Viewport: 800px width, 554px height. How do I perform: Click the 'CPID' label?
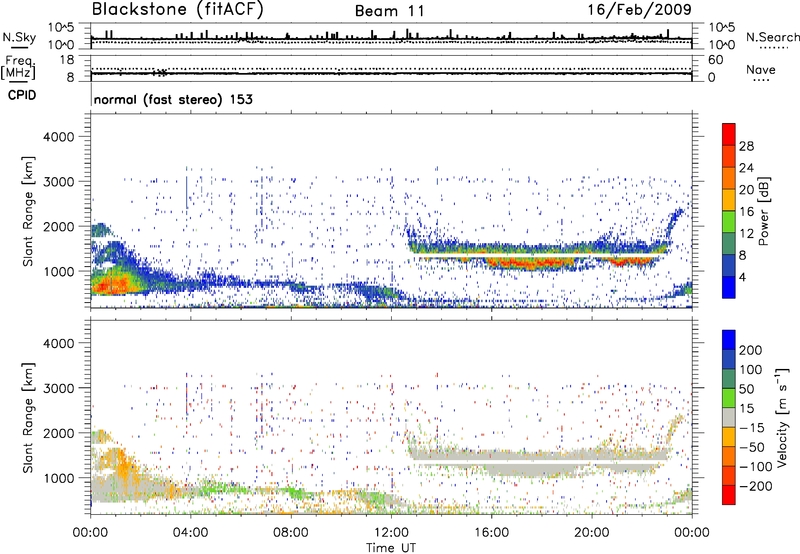pos(22,95)
